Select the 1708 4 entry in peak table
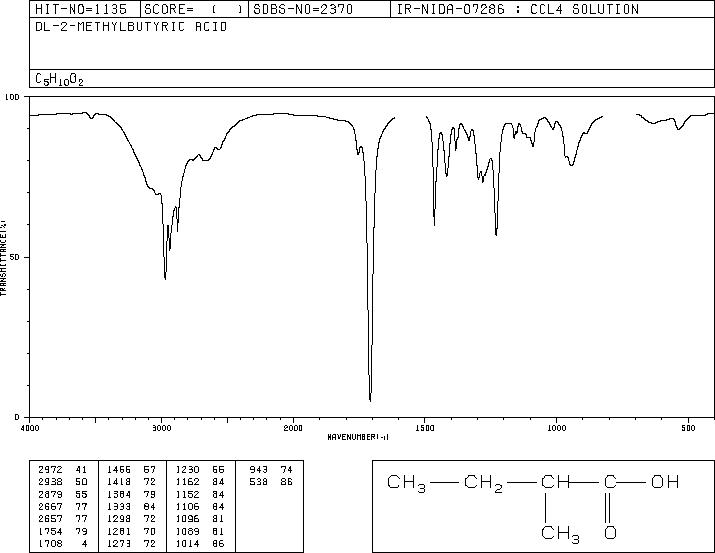Image resolution: width=715 pixels, height=553 pixels. pyautogui.click(x=63, y=543)
